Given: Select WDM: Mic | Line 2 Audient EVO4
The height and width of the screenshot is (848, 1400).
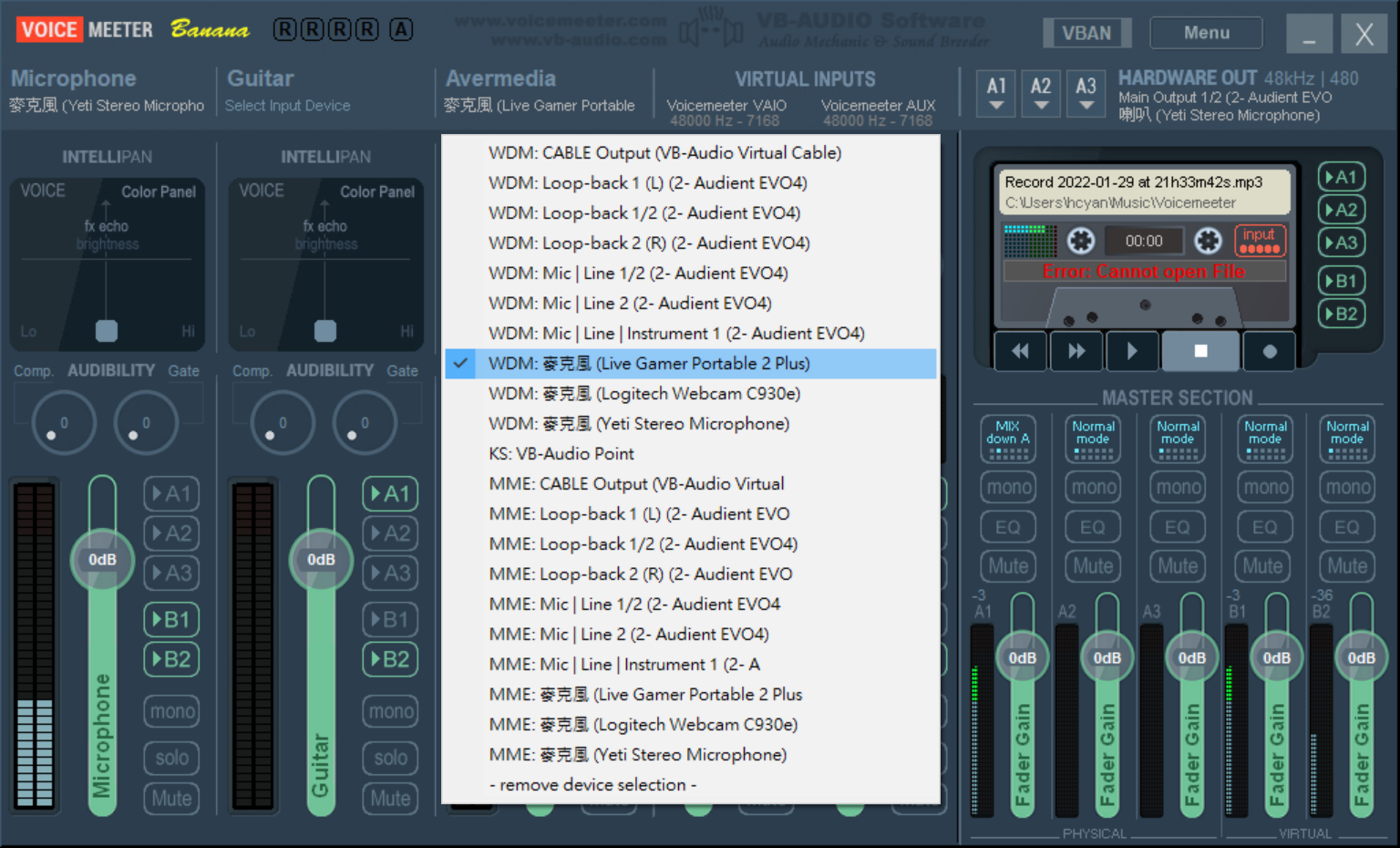Looking at the screenshot, I should tap(691, 304).
